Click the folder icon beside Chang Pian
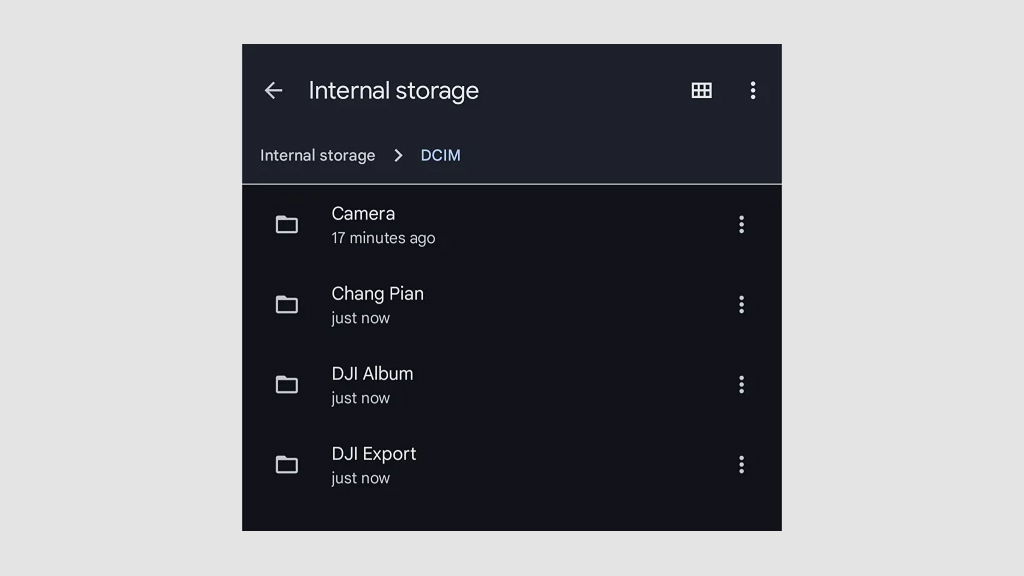1024x576 pixels. pyautogui.click(x=287, y=304)
